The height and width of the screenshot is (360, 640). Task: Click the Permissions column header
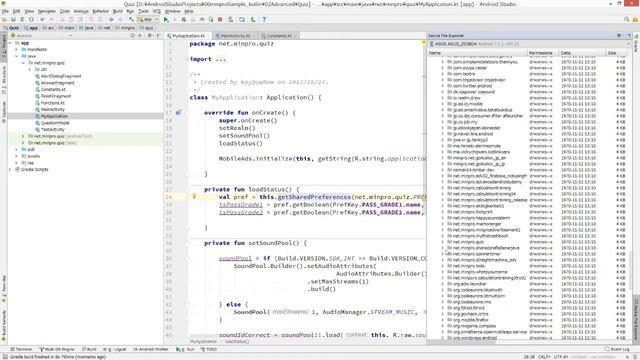point(542,53)
